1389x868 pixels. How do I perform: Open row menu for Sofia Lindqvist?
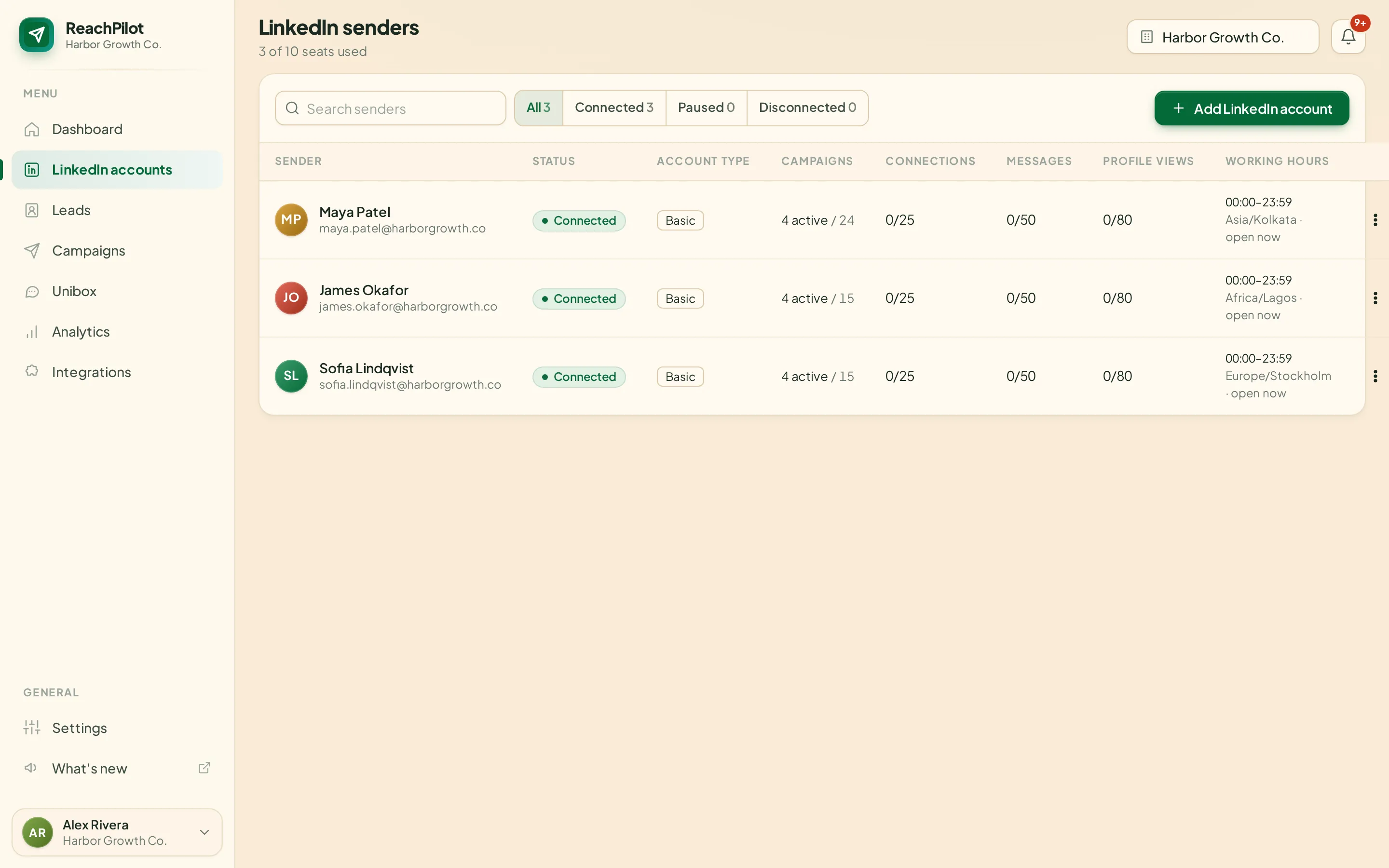coord(1375,376)
